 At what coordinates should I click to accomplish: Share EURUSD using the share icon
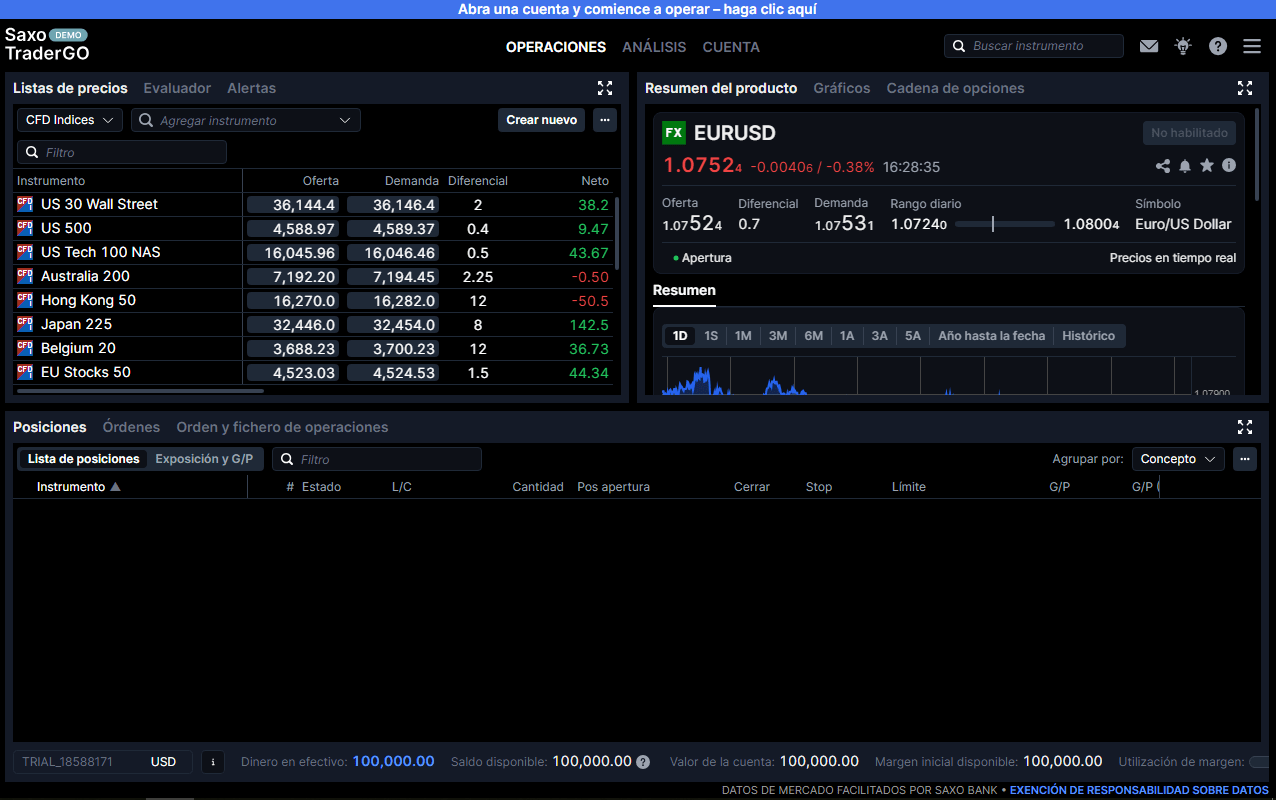click(x=1162, y=166)
